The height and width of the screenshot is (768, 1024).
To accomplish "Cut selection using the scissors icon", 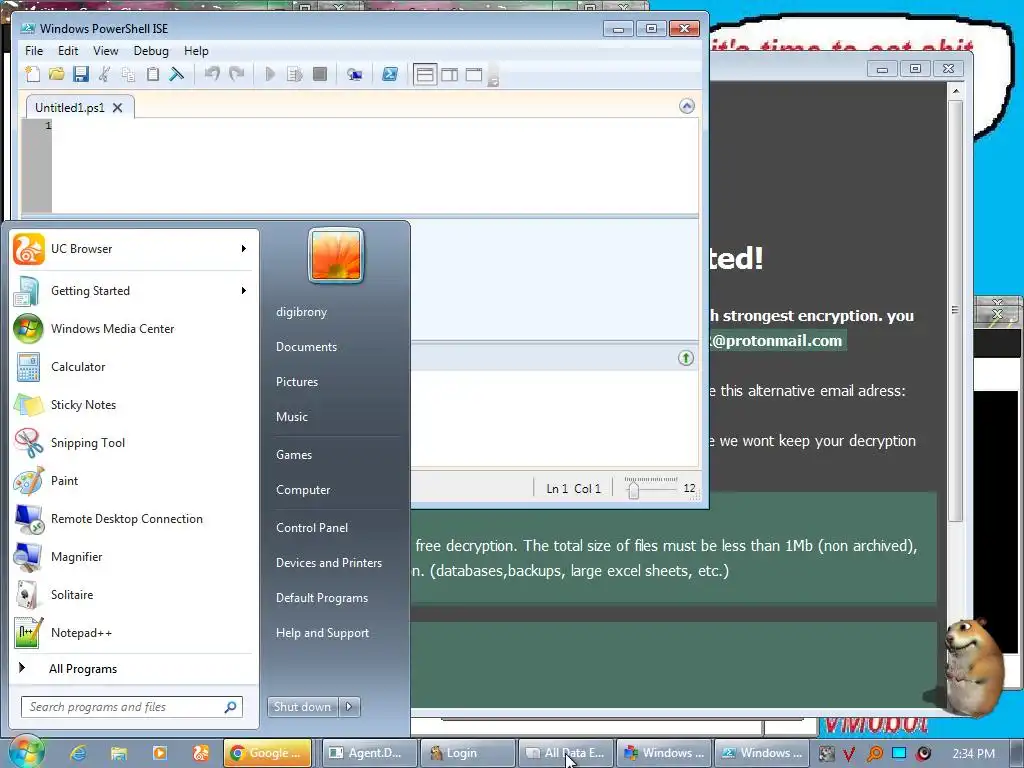I will (x=104, y=74).
